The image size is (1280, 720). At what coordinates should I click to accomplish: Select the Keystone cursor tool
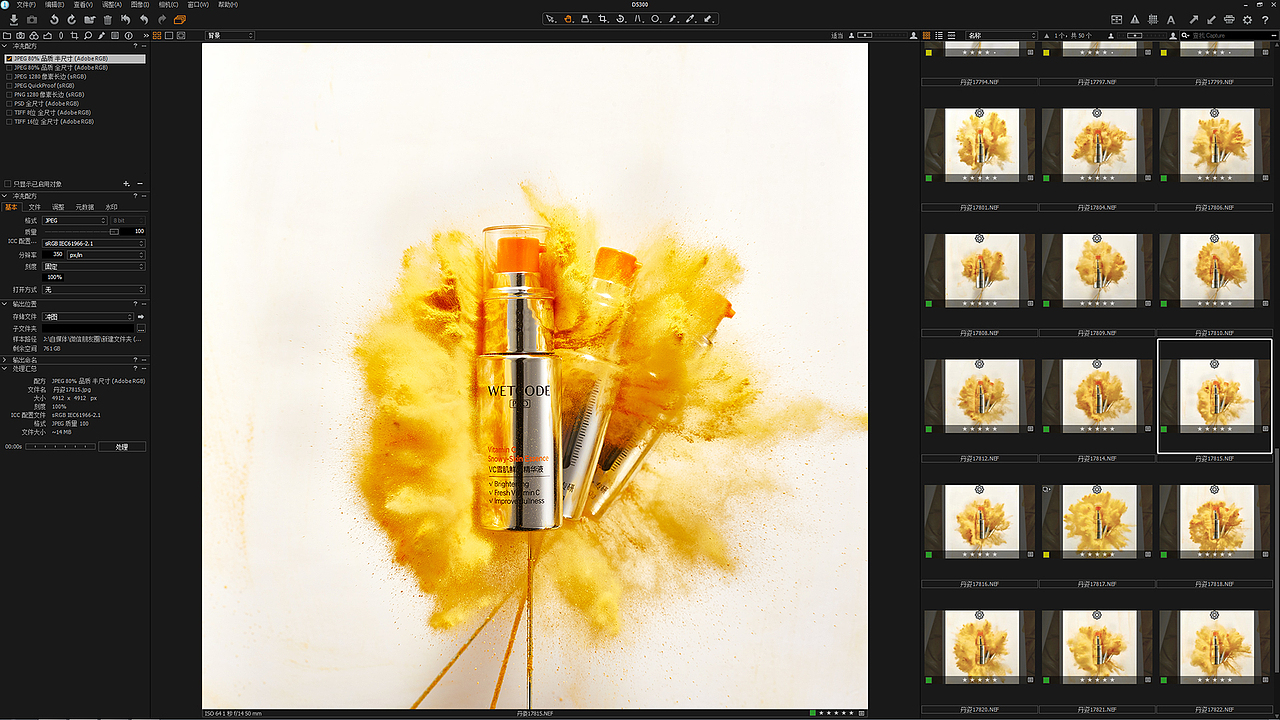pyautogui.click(x=638, y=19)
